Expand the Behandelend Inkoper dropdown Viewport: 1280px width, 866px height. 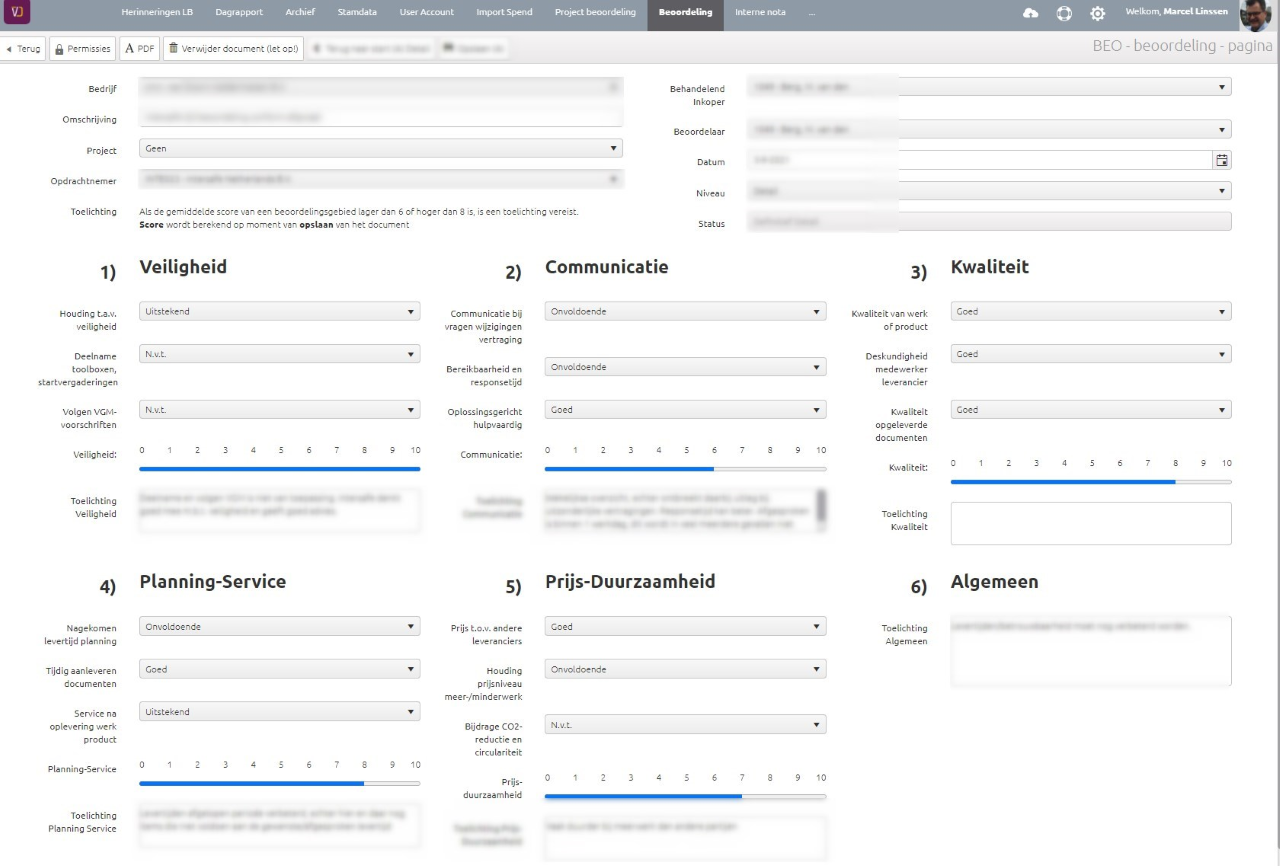(x=989, y=87)
